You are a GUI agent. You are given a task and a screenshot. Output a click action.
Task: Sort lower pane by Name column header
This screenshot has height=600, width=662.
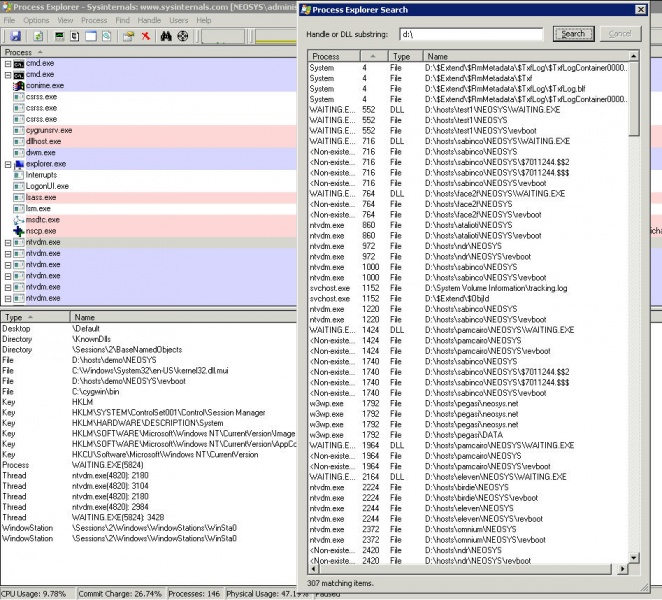click(183, 317)
